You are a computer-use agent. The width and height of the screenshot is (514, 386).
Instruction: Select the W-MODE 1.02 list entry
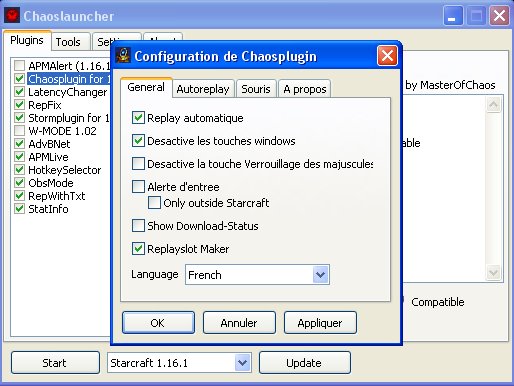pos(62,131)
